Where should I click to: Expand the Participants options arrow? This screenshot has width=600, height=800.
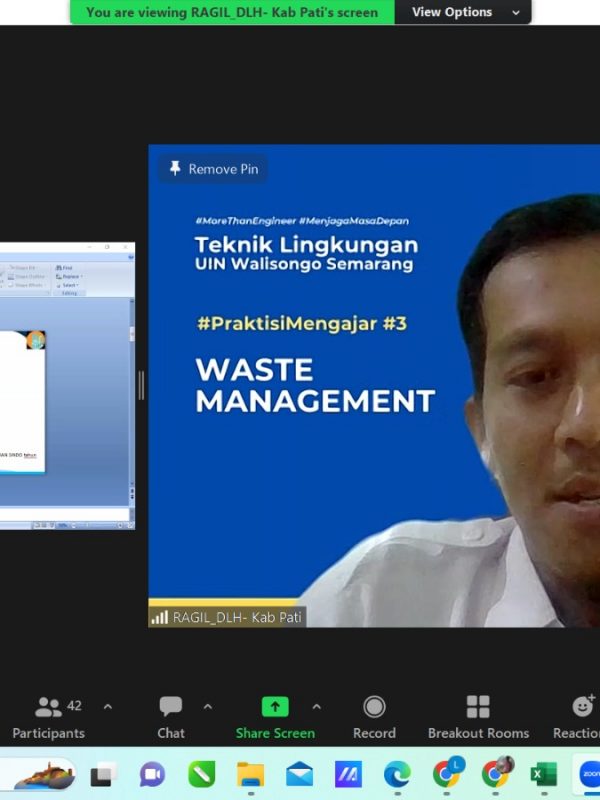(x=108, y=707)
